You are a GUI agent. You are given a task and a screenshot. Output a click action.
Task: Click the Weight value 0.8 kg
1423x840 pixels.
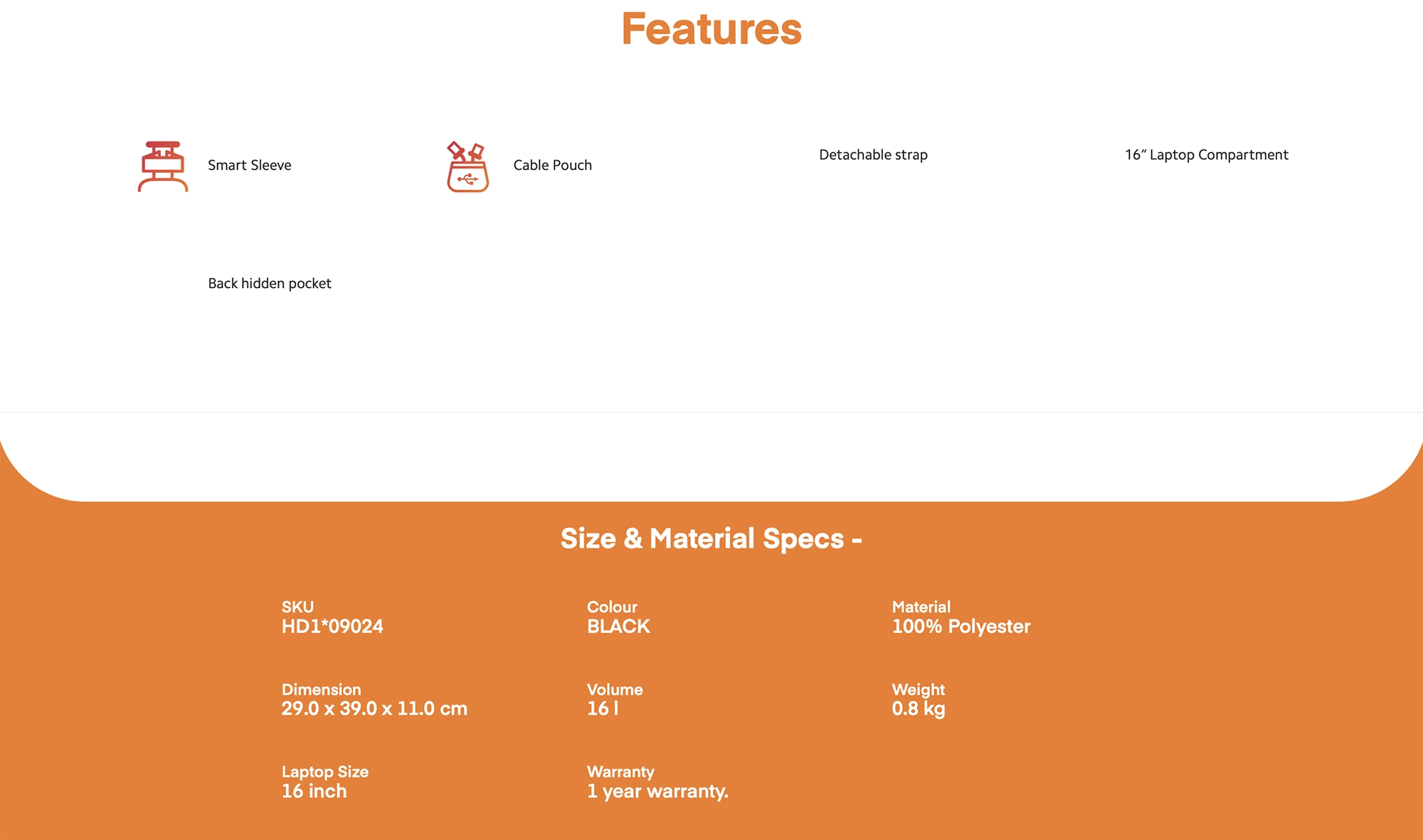pyautogui.click(x=918, y=709)
